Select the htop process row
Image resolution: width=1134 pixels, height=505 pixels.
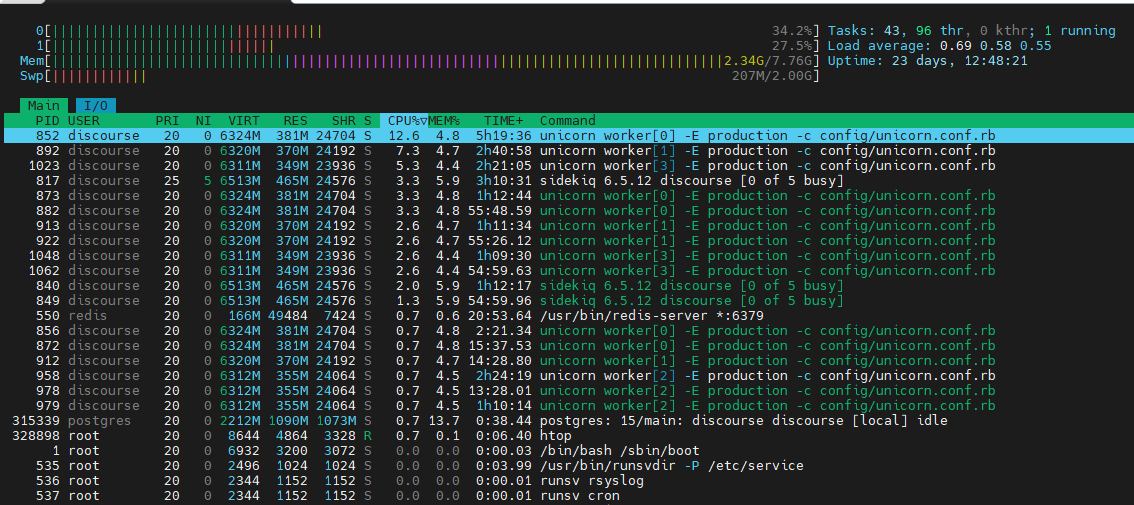[567, 436]
